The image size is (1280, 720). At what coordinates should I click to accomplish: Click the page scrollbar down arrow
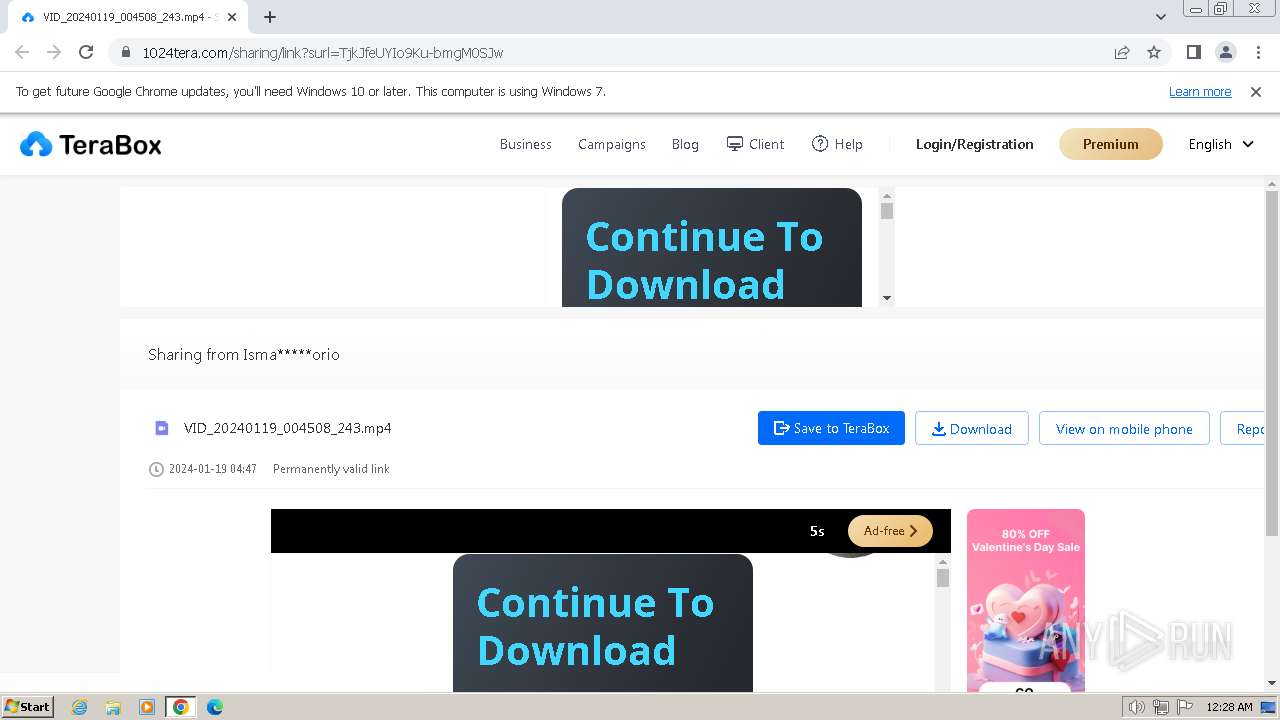click(1272, 683)
